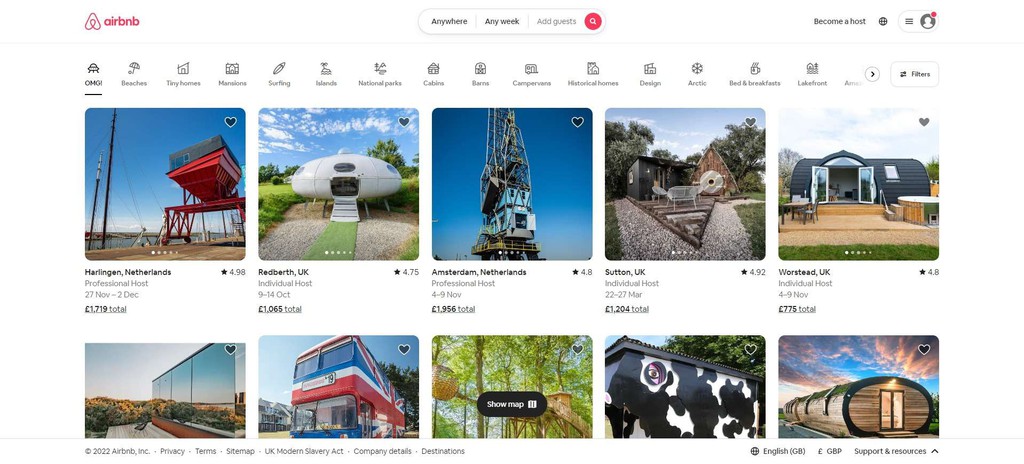Image resolution: width=1024 pixels, height=464 pixels.
Task: Save the Harlingen, Netherlands listing with heart
Action: click(x=231, y=122)
